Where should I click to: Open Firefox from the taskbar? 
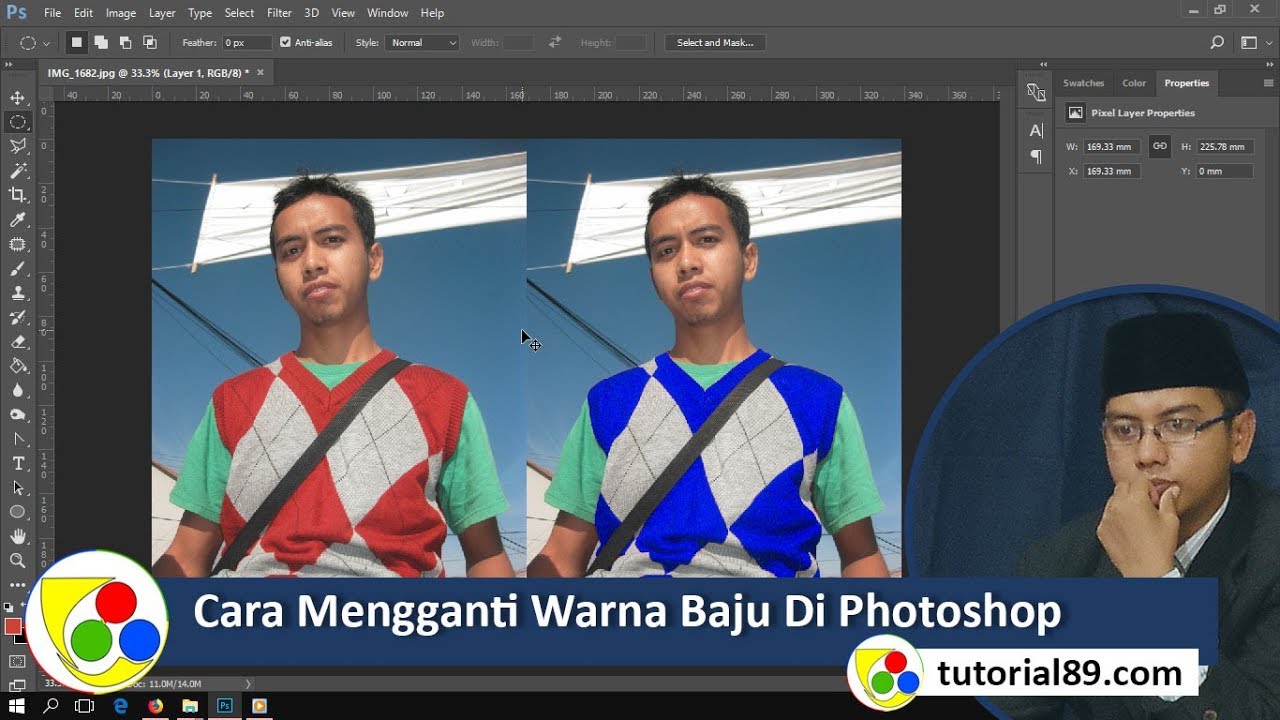[155, 706]
